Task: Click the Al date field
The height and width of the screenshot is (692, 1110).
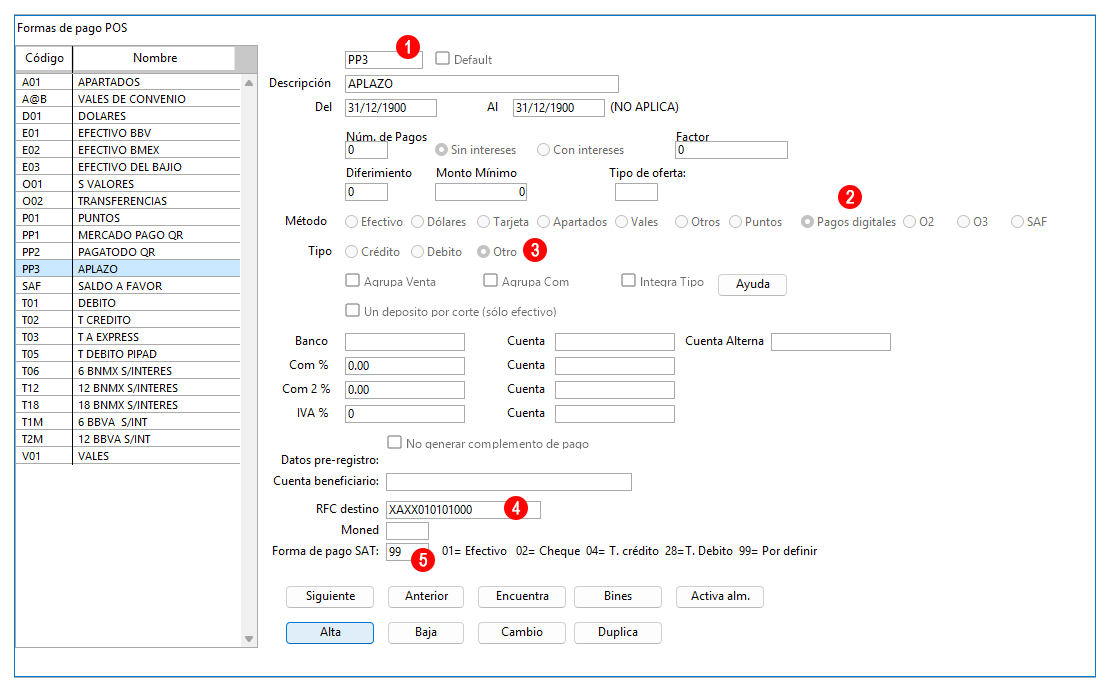Action: (559, 108)
